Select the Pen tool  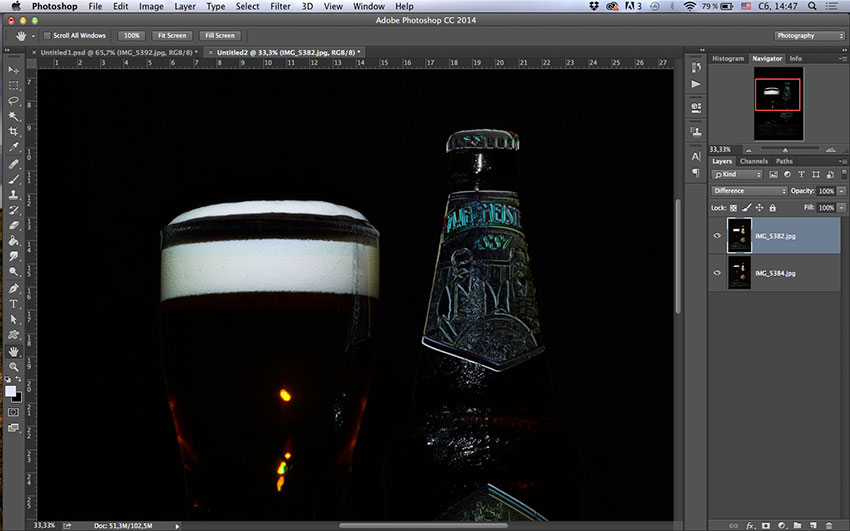(14, 288)
